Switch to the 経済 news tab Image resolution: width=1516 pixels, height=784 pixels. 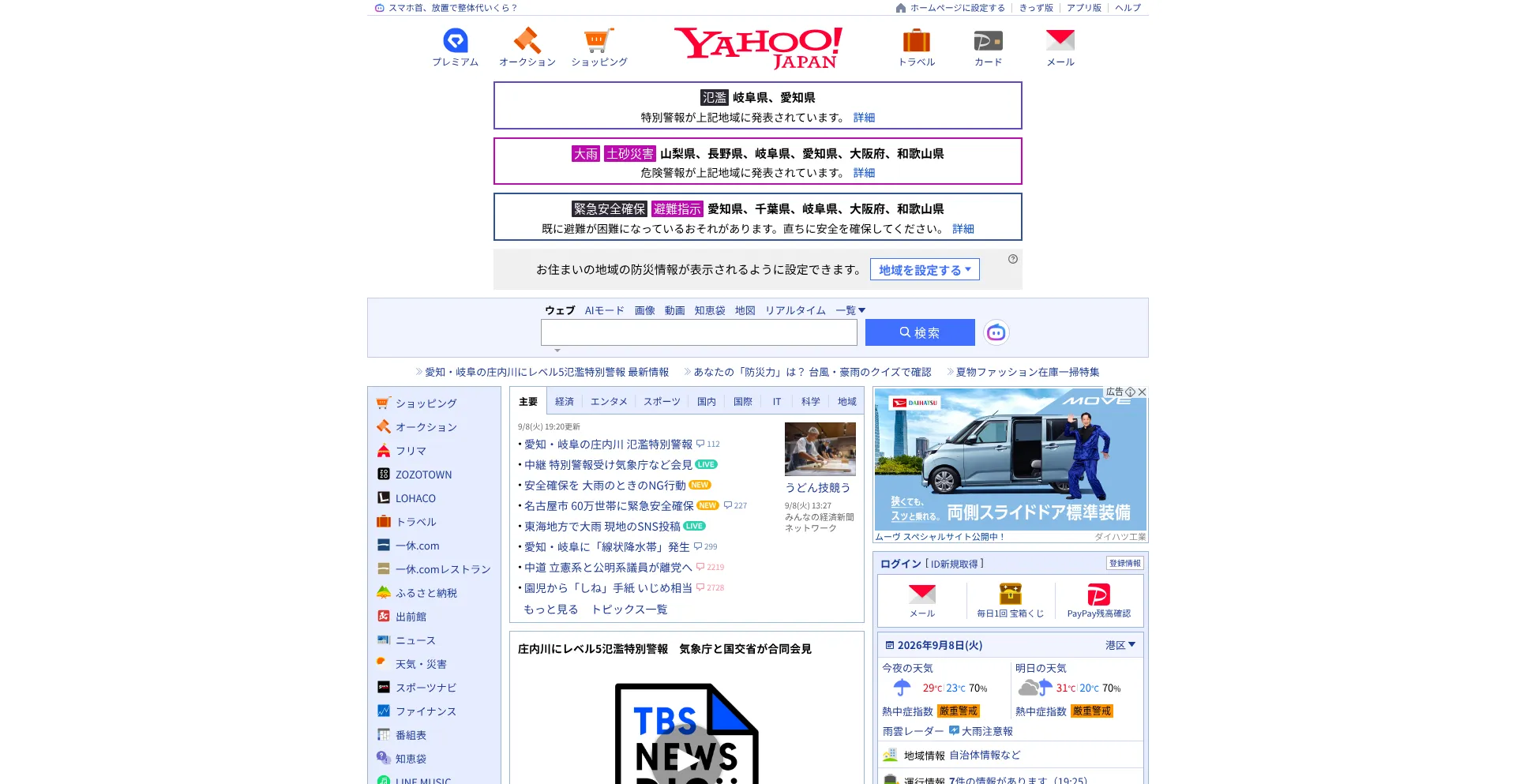click(565, 401)
